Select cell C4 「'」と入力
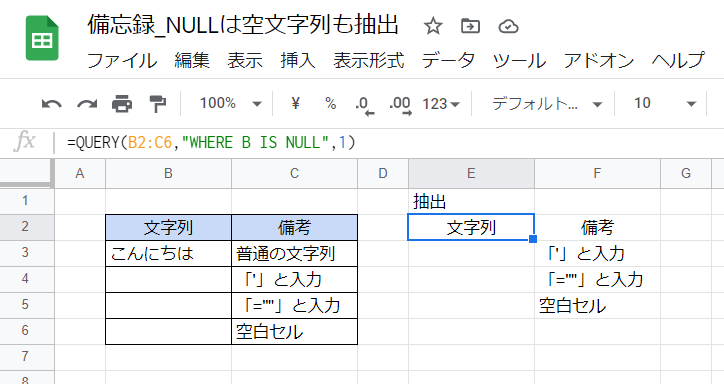The image size is (724, 384). [x=294, y=279]
